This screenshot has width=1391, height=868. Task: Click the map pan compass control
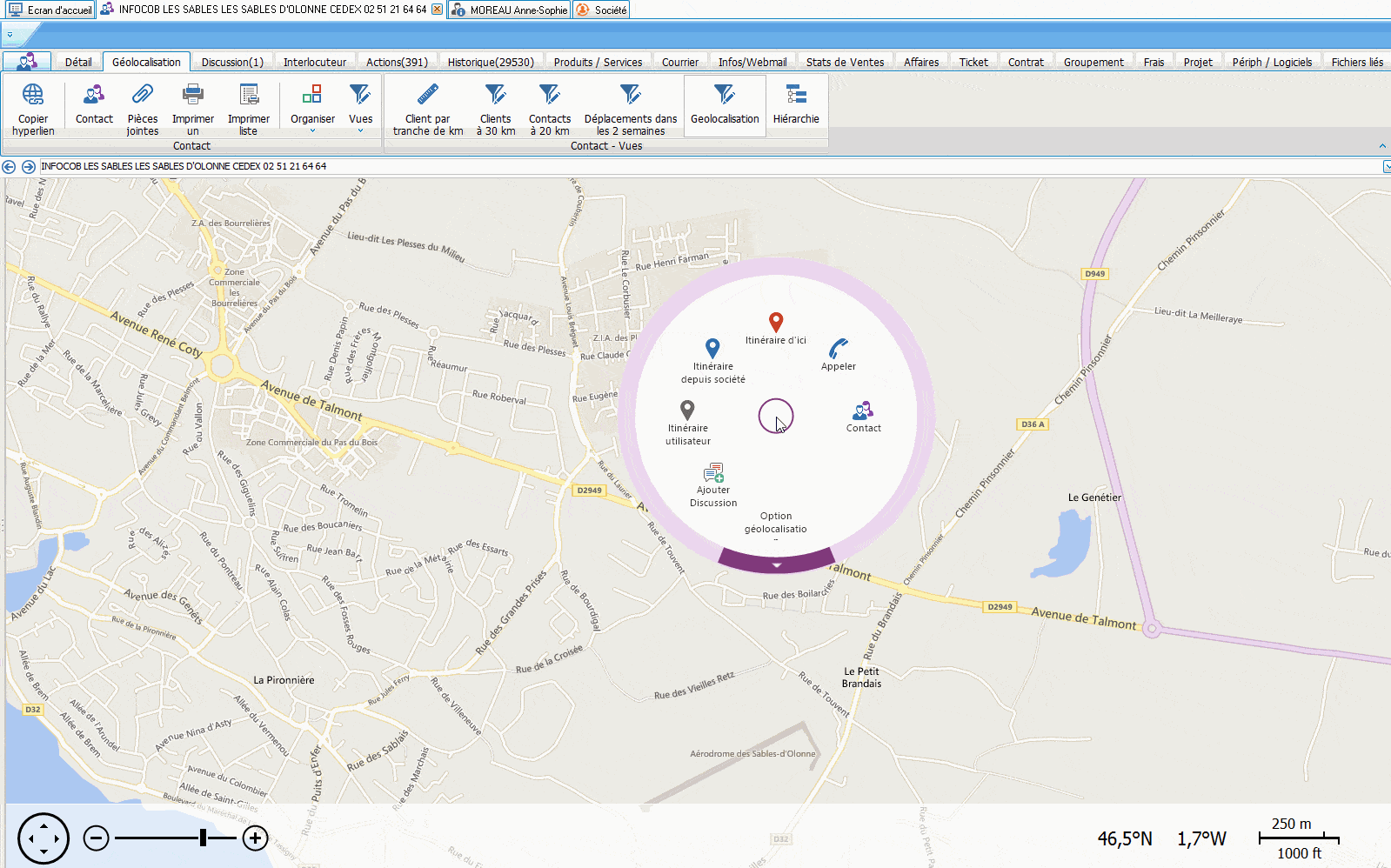pyautogui.click(x=43, y=838)
